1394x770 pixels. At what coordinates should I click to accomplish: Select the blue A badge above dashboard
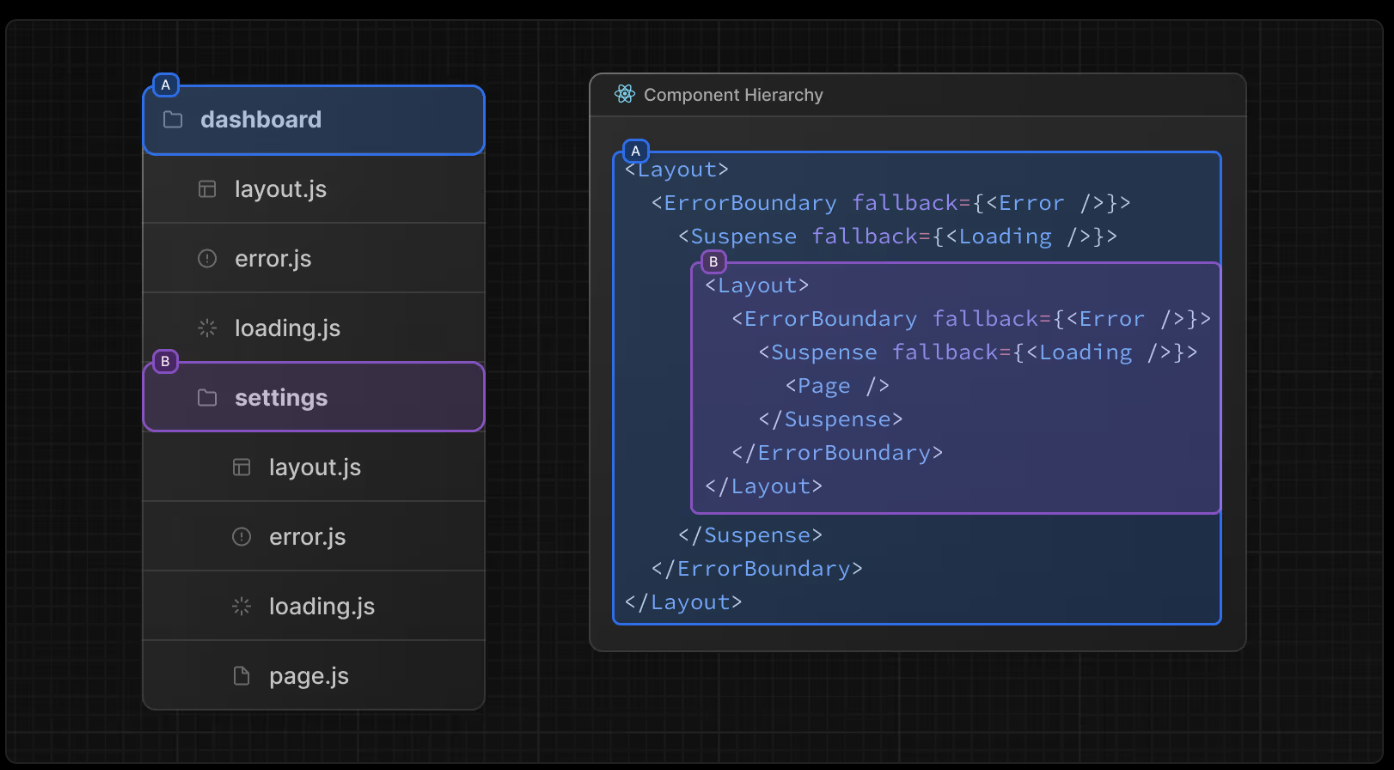[165, 85]
